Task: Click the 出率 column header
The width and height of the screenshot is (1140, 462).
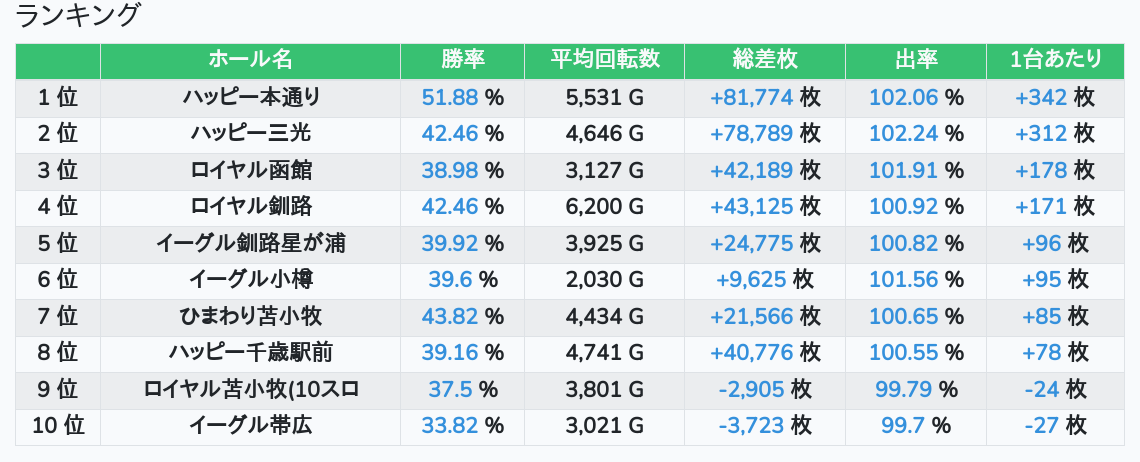Action: pyautogui.click(x=915, y=60)
